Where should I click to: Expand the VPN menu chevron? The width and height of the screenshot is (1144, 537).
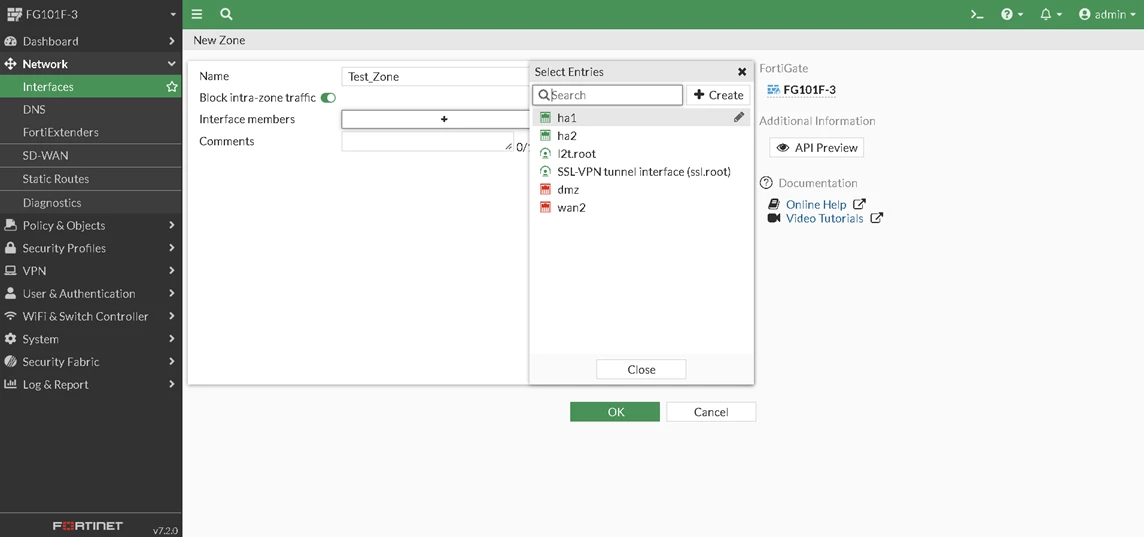click(x=171, y=271)
